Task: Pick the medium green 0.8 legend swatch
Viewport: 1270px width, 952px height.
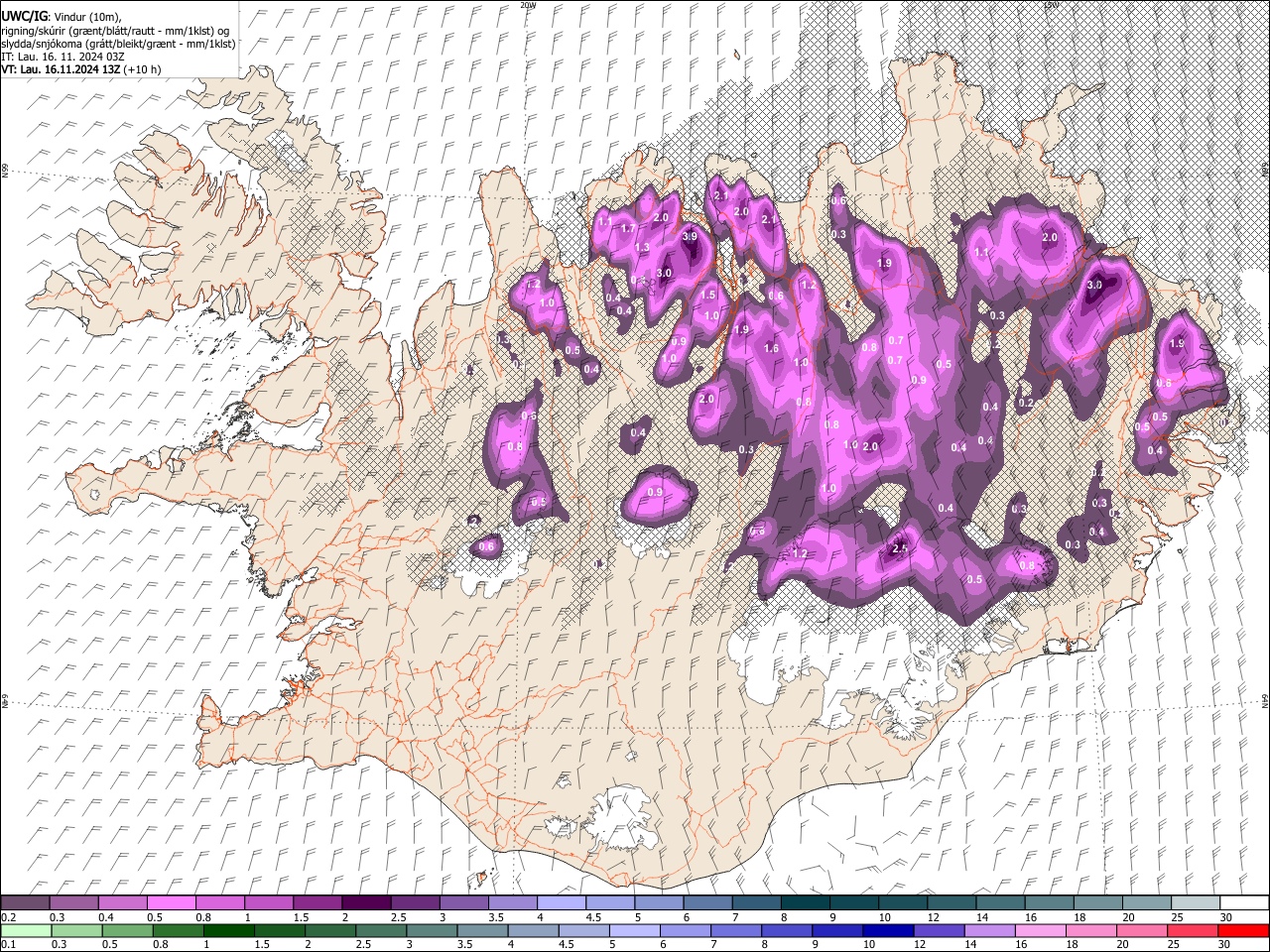Action: [178, 930]
